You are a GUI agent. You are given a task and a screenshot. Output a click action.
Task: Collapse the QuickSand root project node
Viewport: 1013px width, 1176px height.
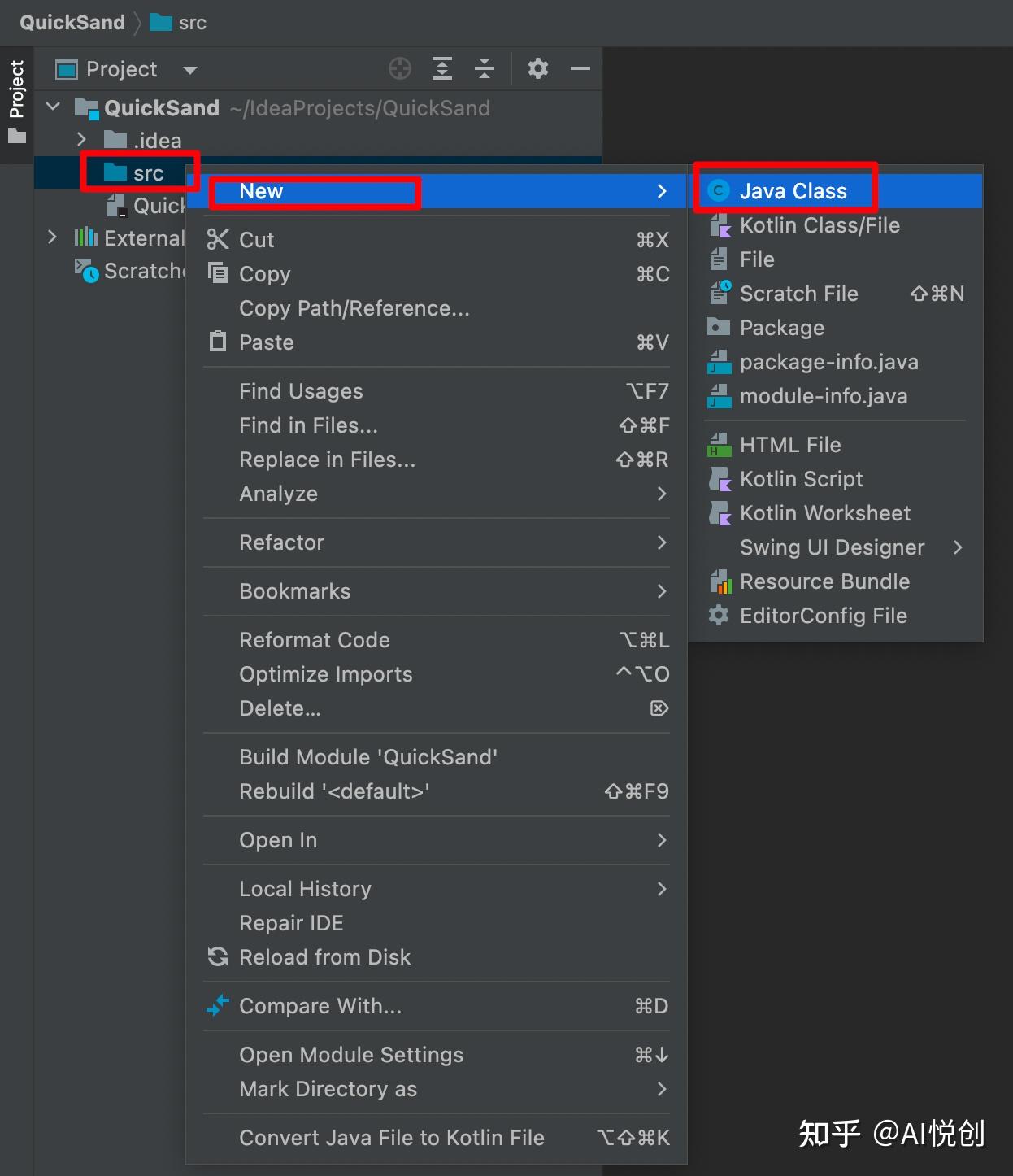pos(54,107)
